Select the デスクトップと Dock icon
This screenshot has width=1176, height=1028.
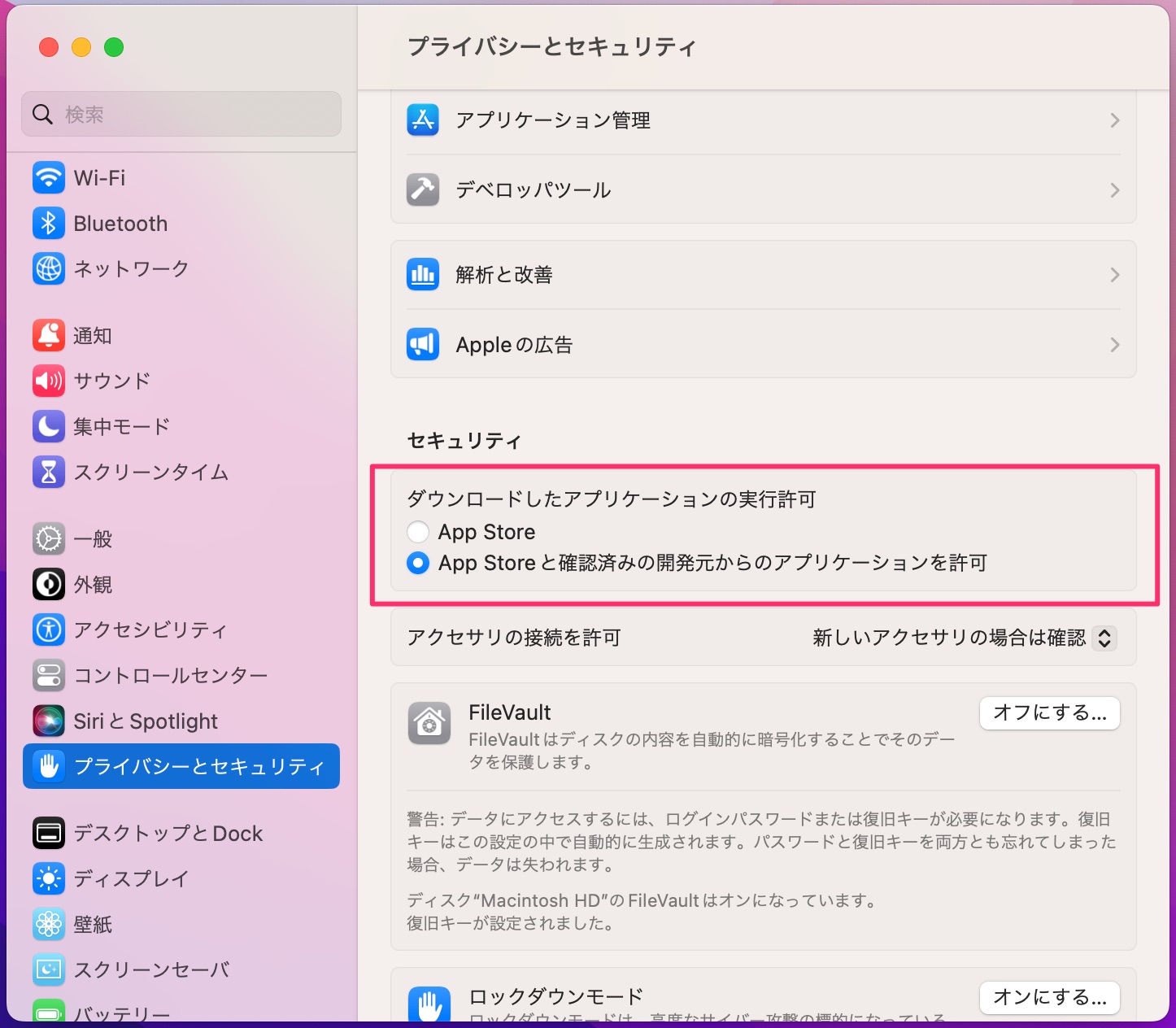click(x=49, y=833)
